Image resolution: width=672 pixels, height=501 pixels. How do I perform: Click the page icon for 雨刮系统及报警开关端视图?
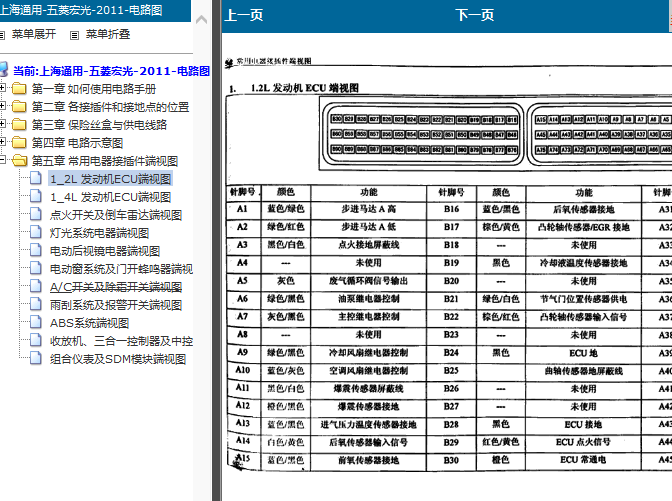[36, 304]
